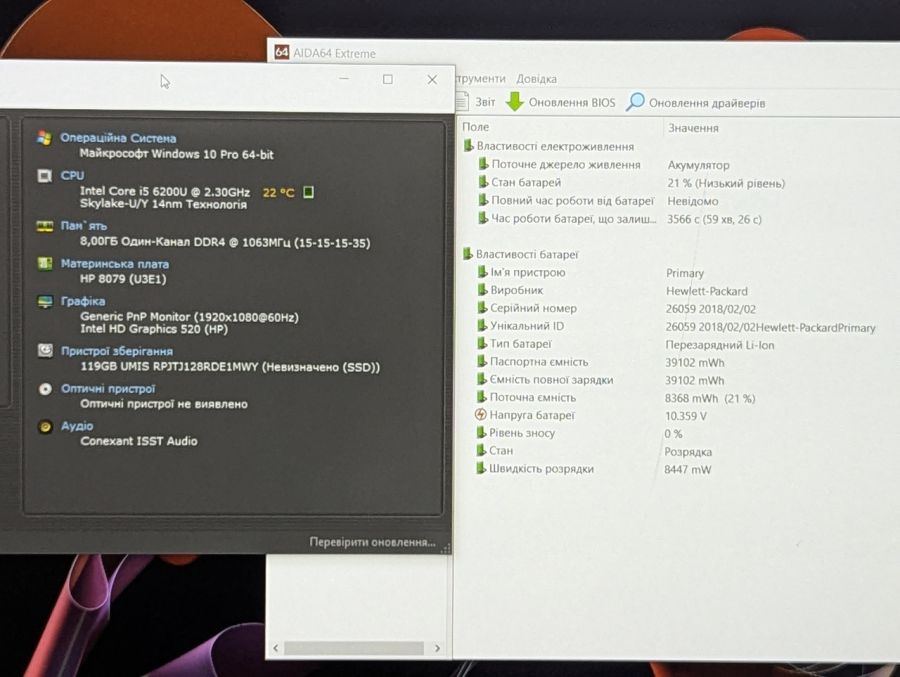Click the battery icon next to Серійний номер
Screen dimensions: 900x677
coord(483,308)
